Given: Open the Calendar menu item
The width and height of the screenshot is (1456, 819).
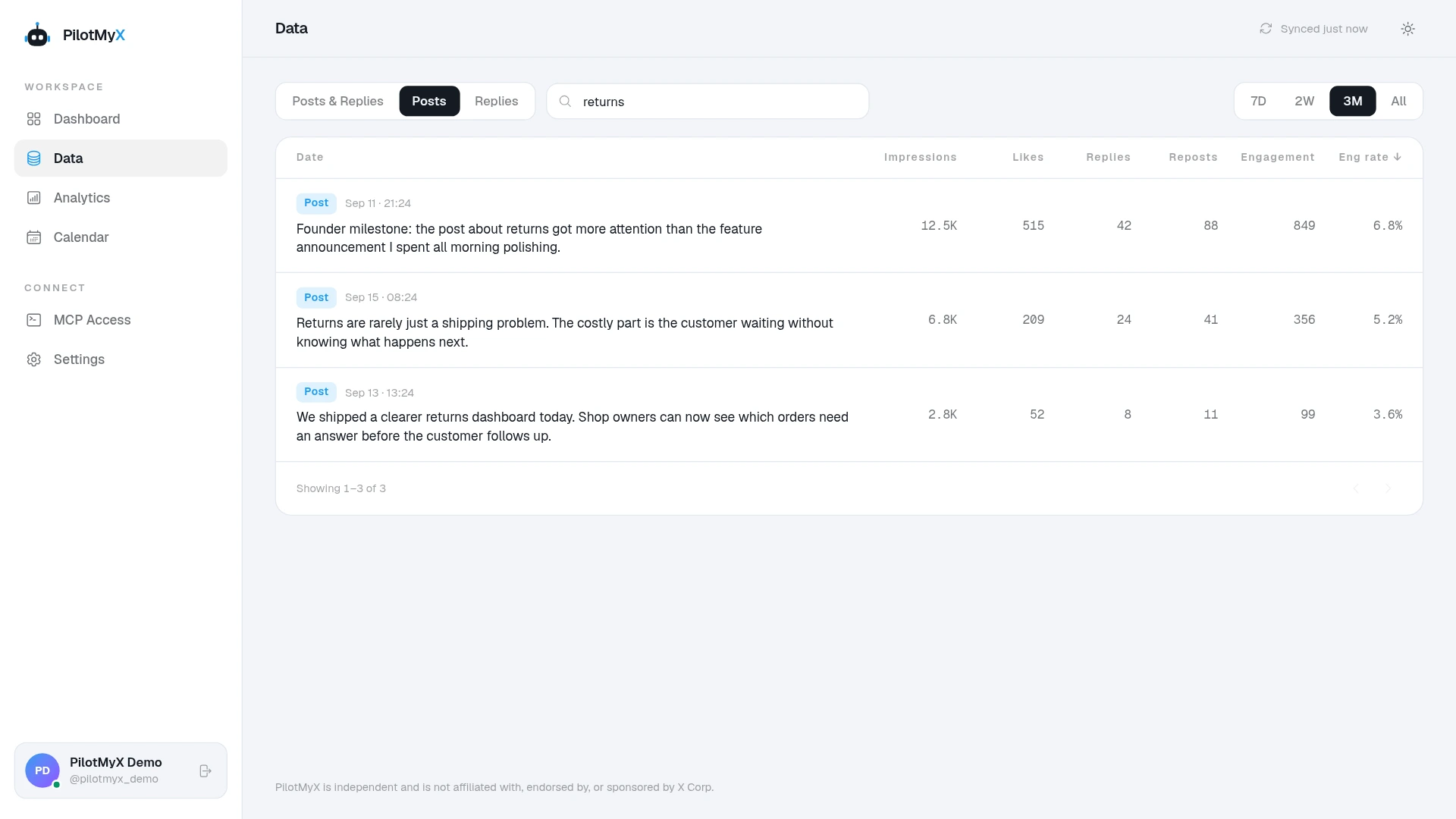Looking at the screenshot, I should click(x=121, y=237).
